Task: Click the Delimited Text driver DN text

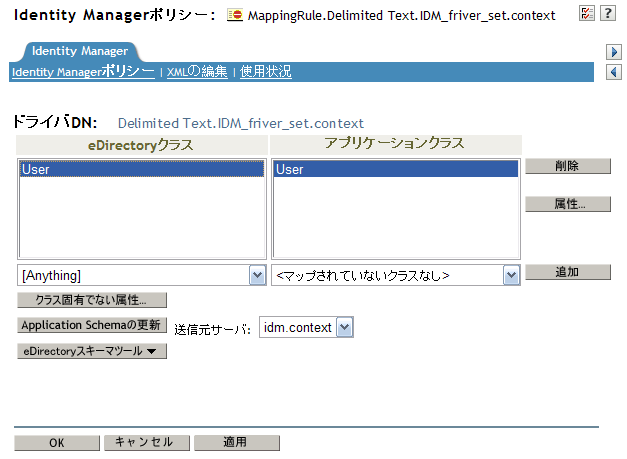Action: pos(241,123)
